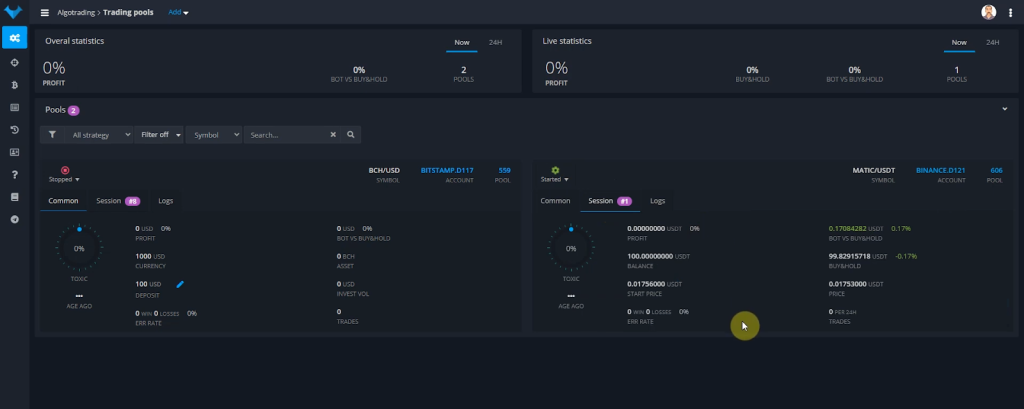Open the Filter off dropdown

tap(160, 134)
